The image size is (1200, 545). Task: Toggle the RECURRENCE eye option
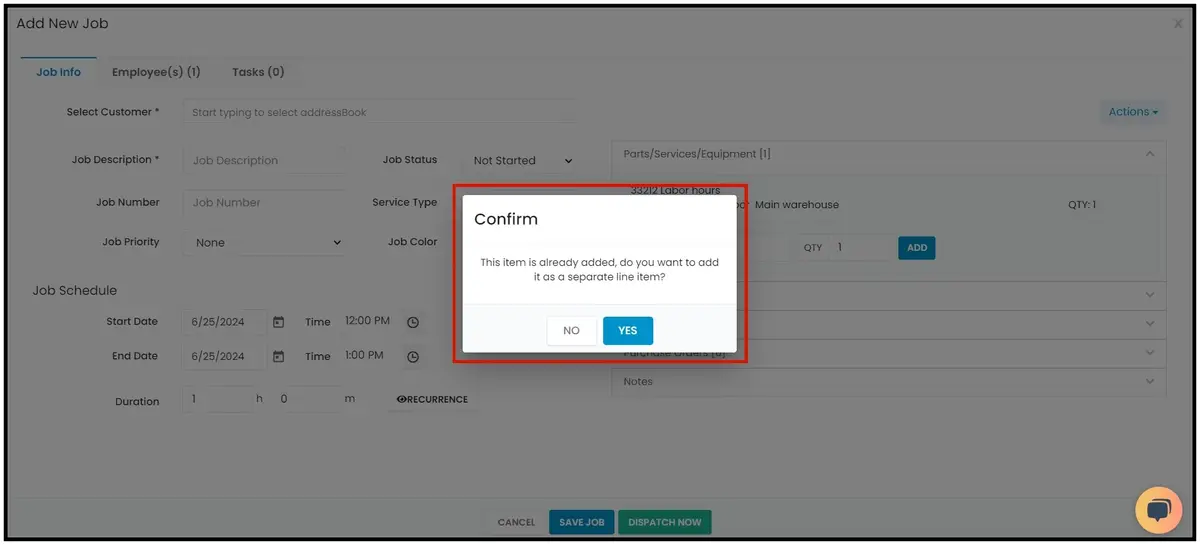point(432,399)
